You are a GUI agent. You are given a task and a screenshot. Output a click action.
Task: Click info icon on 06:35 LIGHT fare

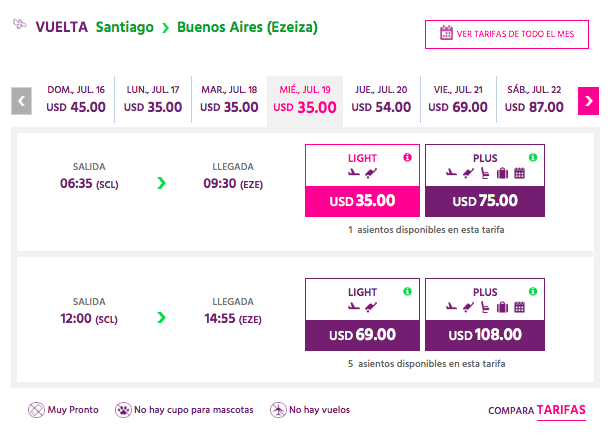(407, 157)
